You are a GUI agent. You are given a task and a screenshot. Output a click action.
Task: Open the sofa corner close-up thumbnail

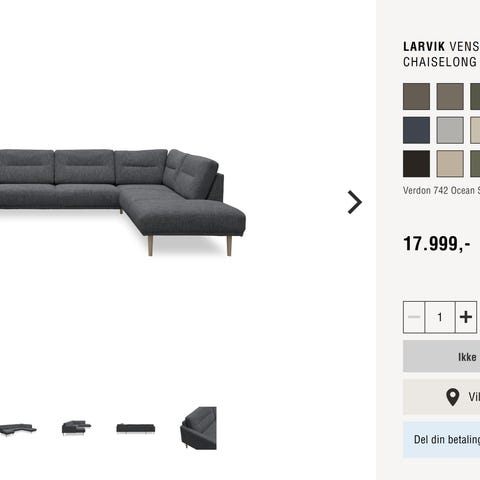pos(199,428)
